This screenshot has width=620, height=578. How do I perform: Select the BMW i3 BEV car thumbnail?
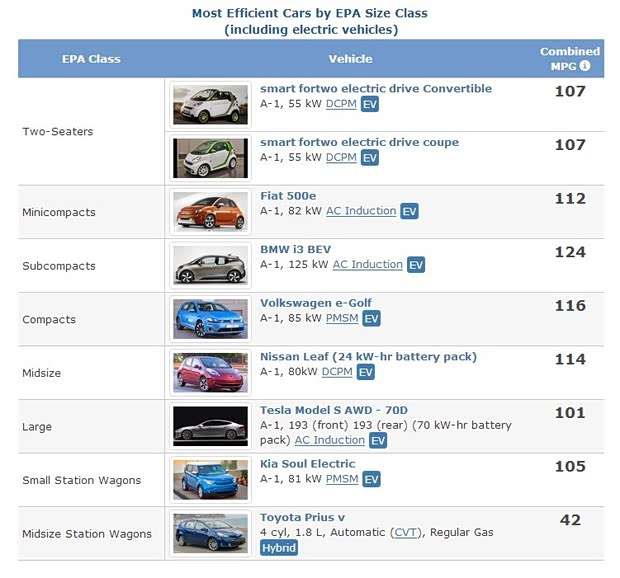(209, 265)
